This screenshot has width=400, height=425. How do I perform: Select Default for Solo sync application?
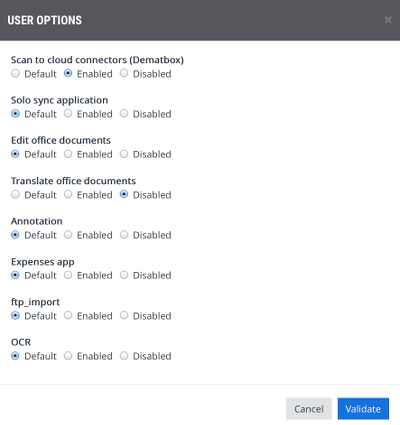pyautogui.click(x=15, y=114)
